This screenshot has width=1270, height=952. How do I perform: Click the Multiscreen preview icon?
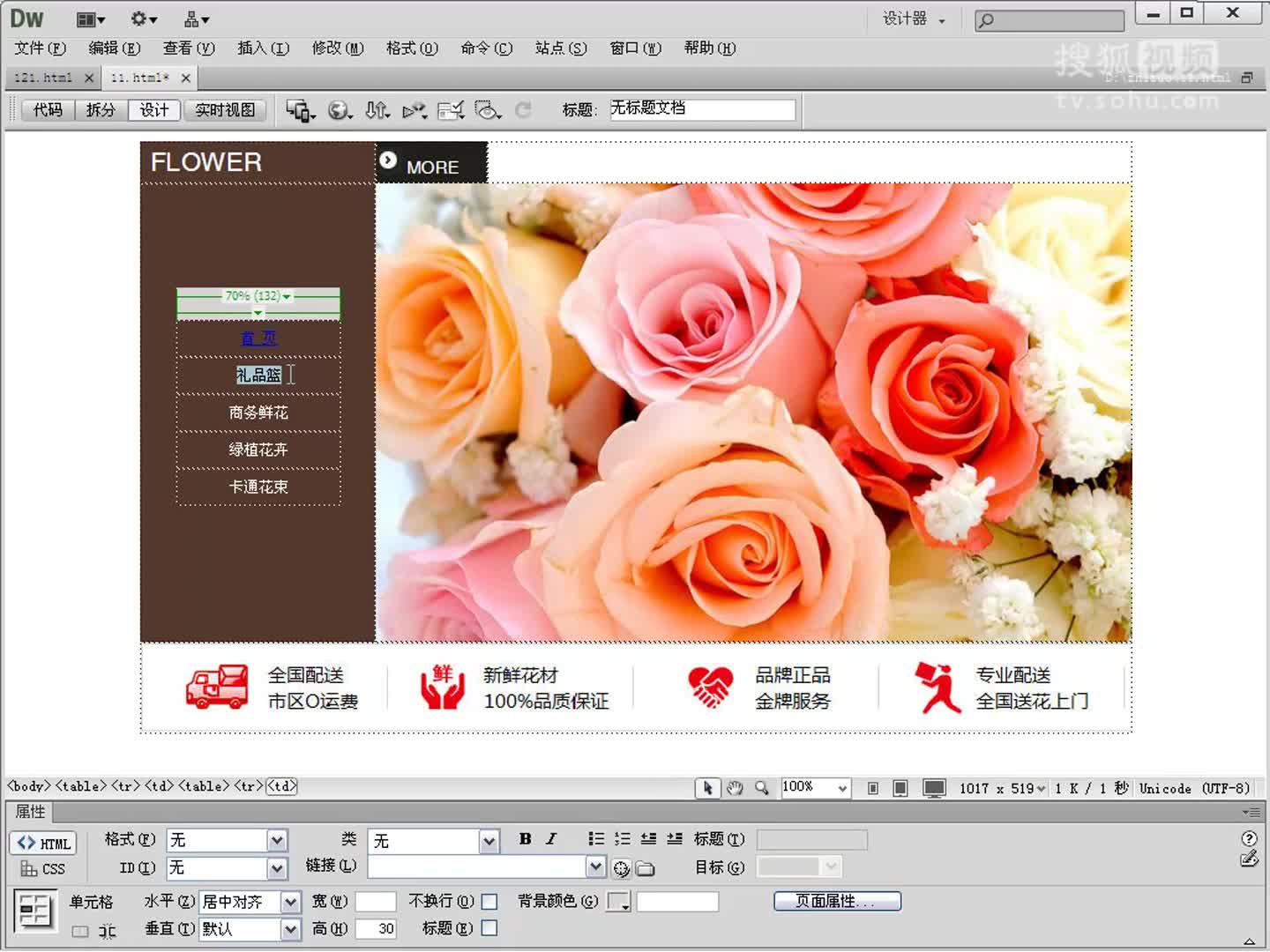click(x=300, y=110)
